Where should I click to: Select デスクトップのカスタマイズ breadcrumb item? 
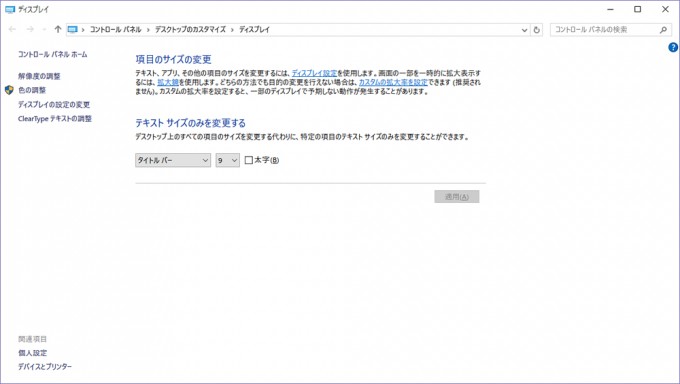(x=190, y=30)
